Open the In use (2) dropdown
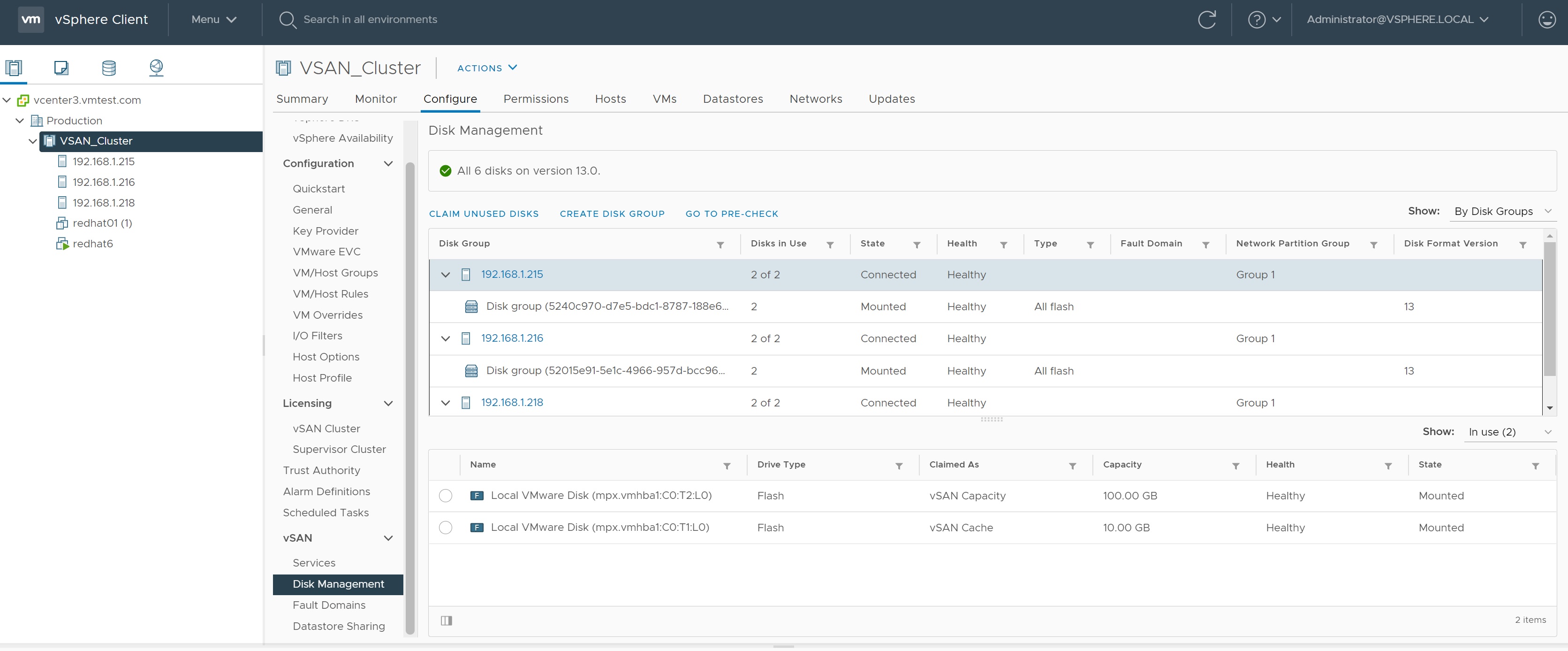 1509,432
